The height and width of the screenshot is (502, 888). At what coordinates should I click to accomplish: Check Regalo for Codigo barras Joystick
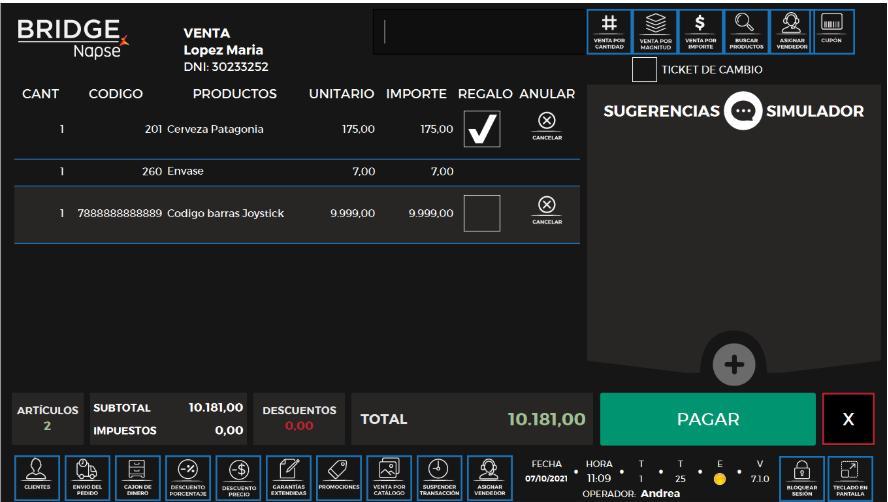482,213
